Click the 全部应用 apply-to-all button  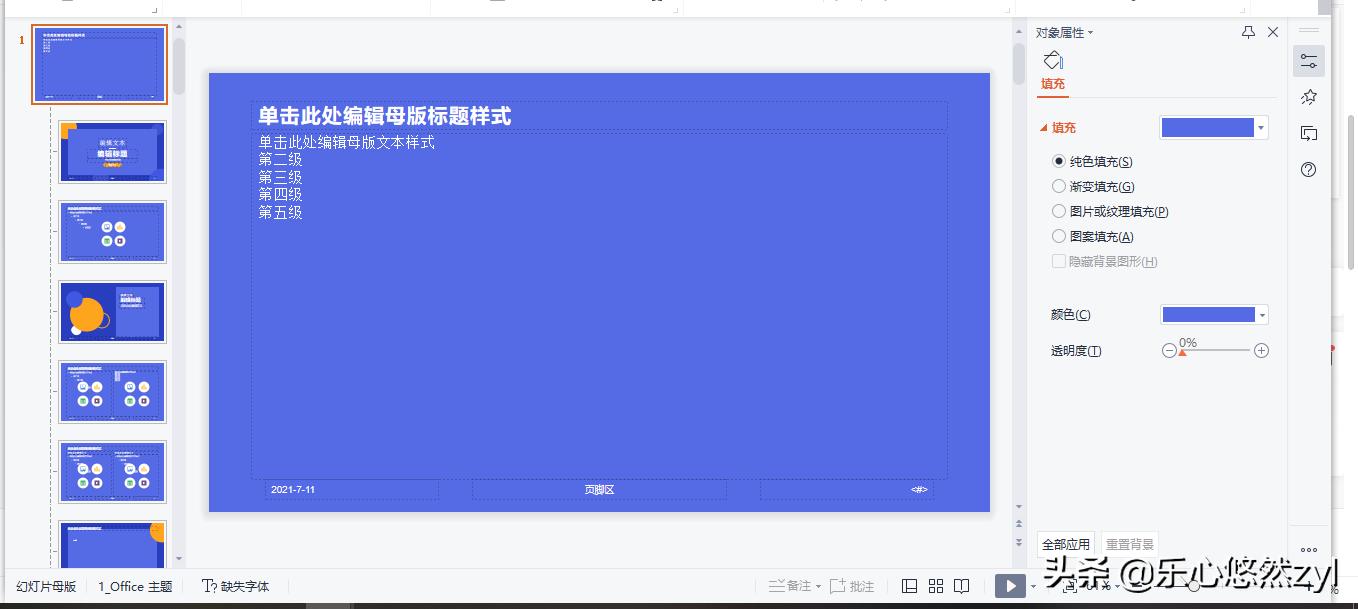coord(1066,543)
